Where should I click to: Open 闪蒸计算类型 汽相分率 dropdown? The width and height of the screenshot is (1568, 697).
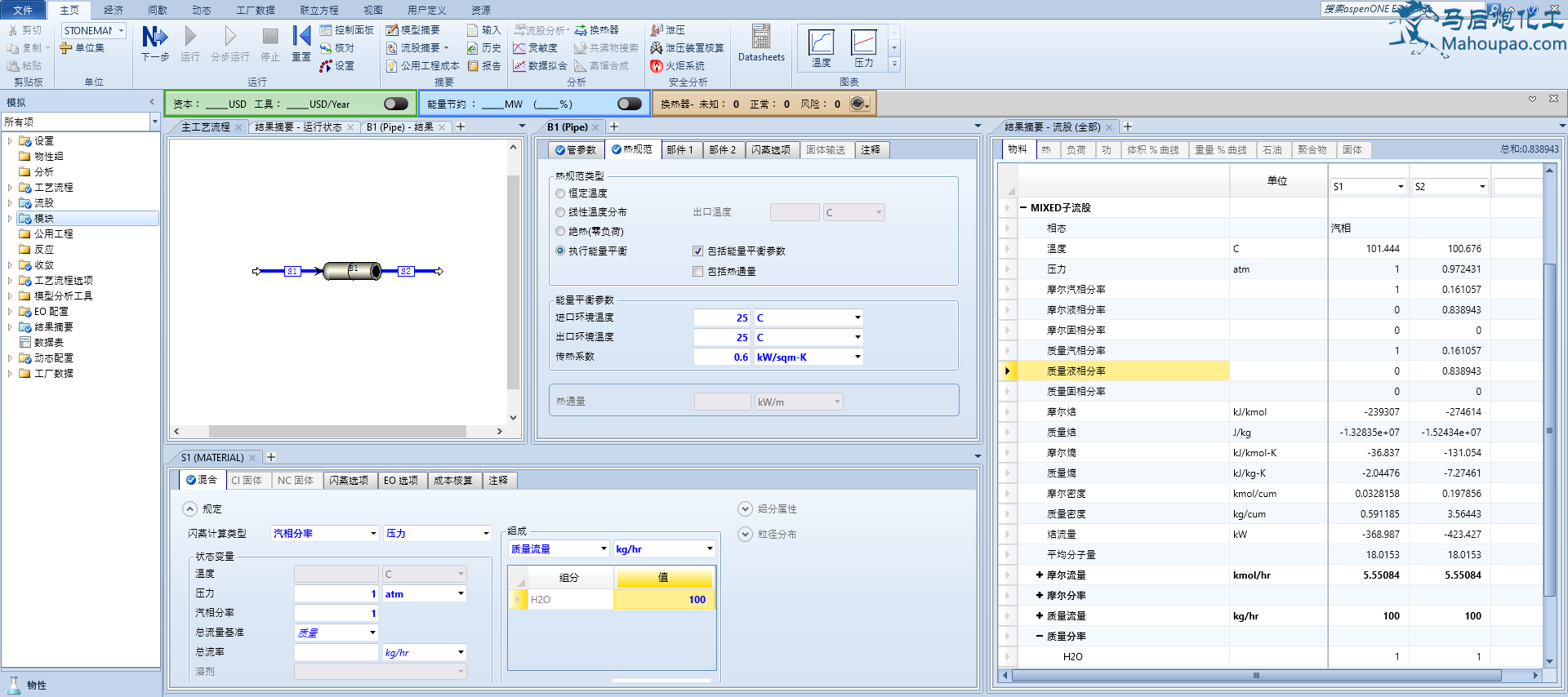373,534
